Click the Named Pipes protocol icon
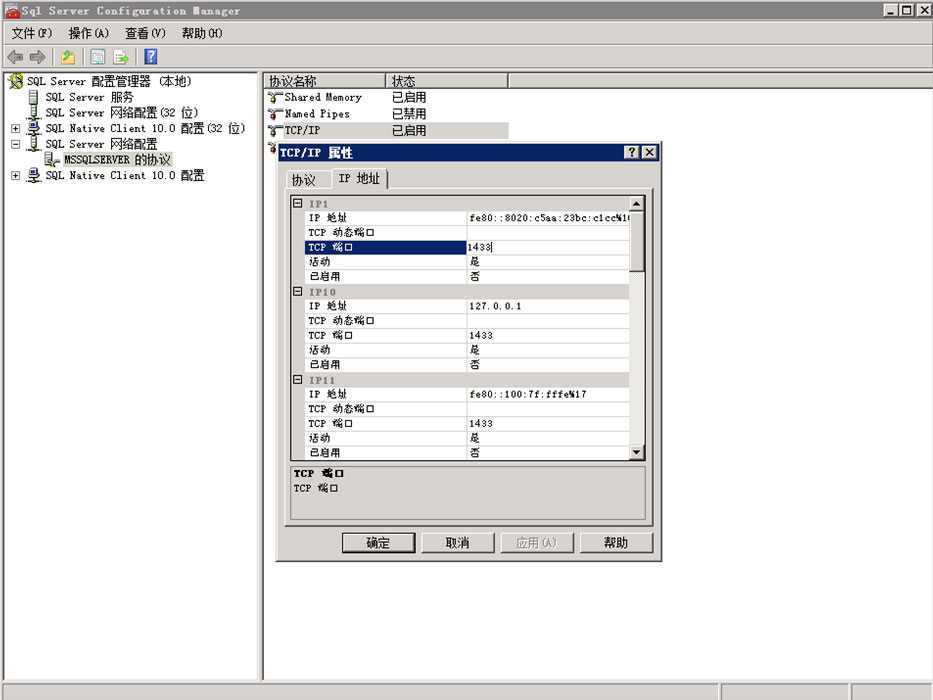933x700 pixels. tap(274, 114)
